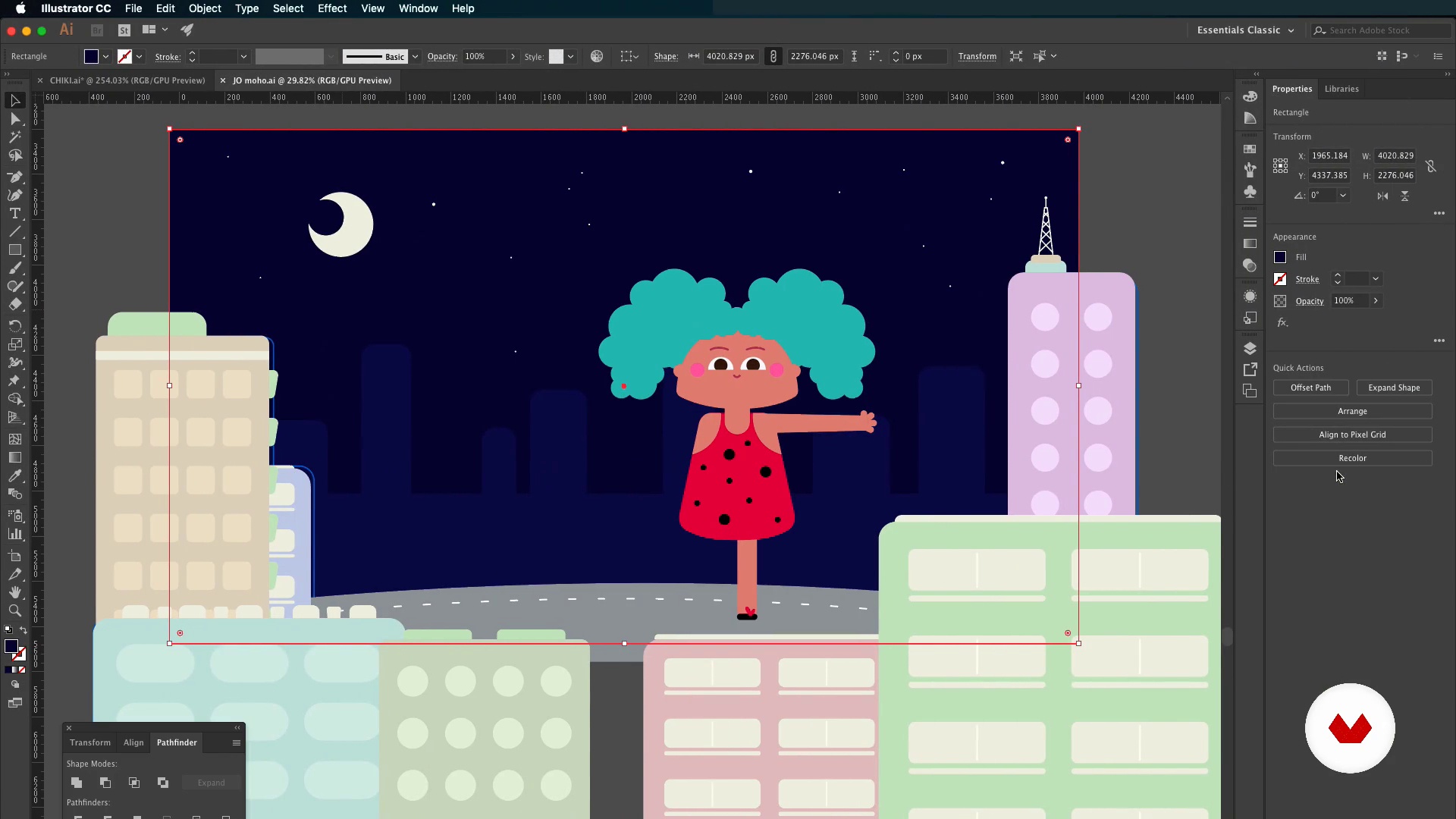Image resolution: width=1456 pixels, height=819 pixels.
Task: Click the Align to Pixel Grid button
Action: (x=1352, y=435)
